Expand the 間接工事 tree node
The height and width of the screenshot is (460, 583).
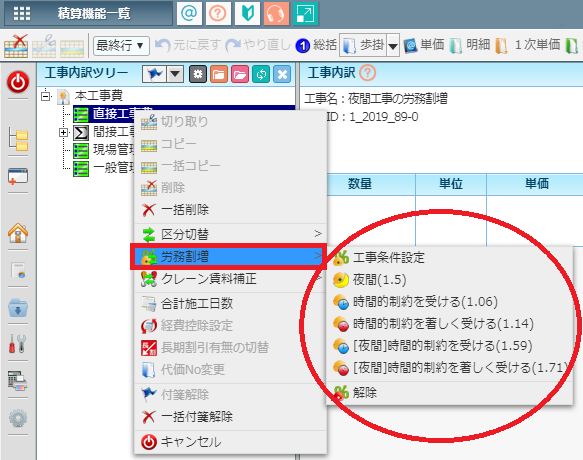click(64, 132)
